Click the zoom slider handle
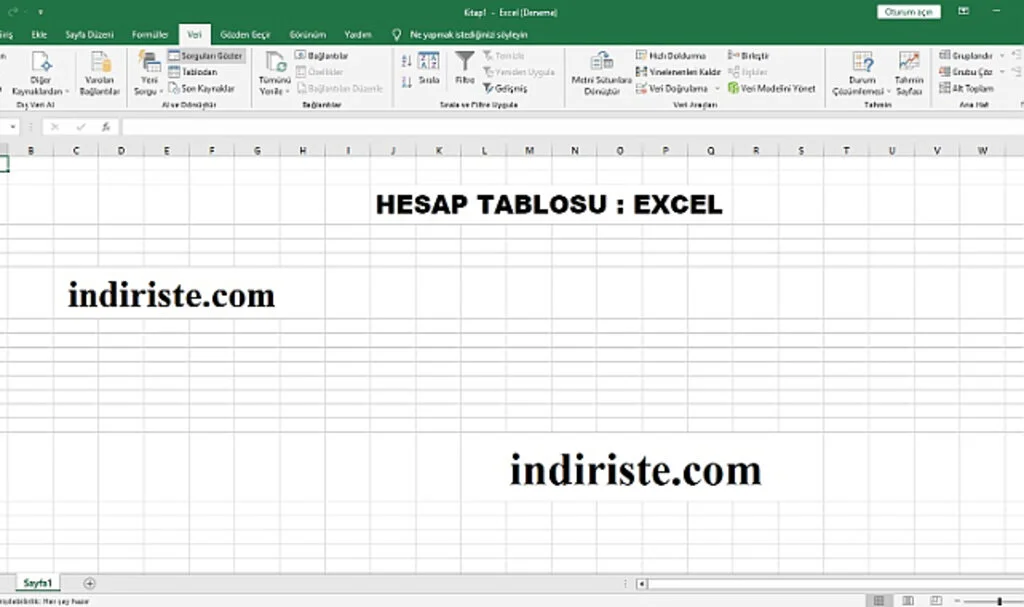The height and width of the screenshot is (607, 1024). 999,600
